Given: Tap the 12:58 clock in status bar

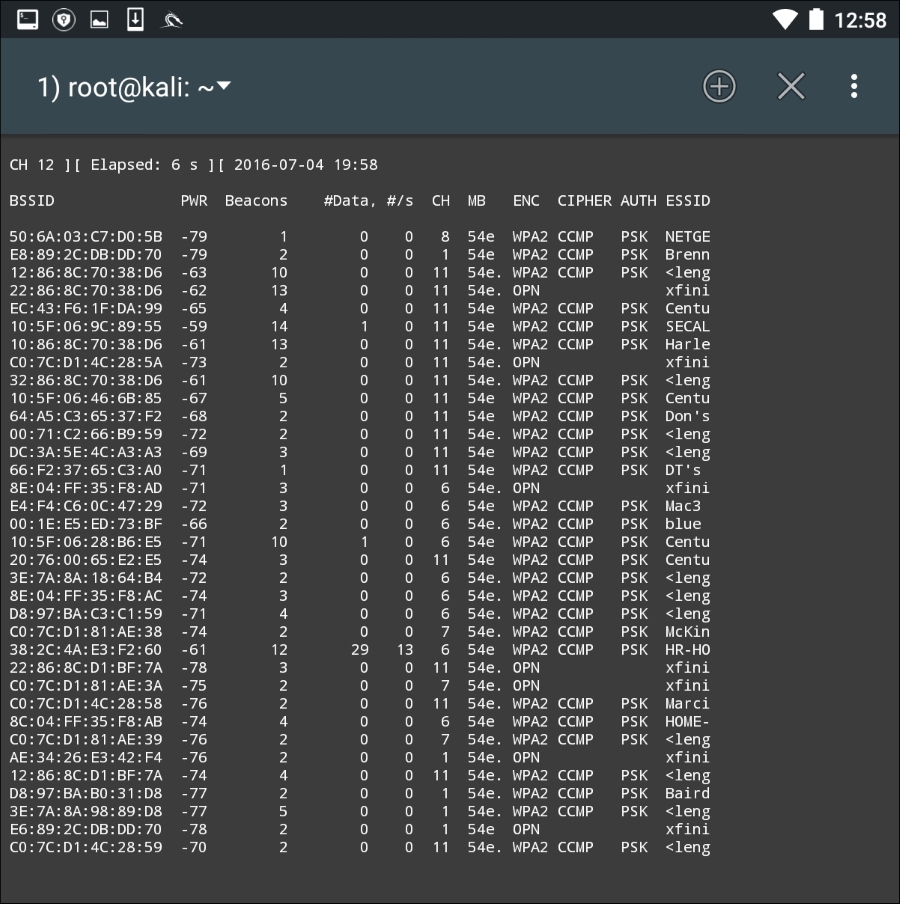Looking at the screenshot, I should click(860, 20).
